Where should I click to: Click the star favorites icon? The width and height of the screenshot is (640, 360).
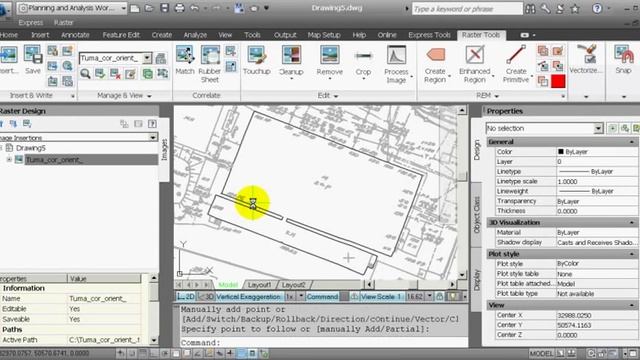575,9
